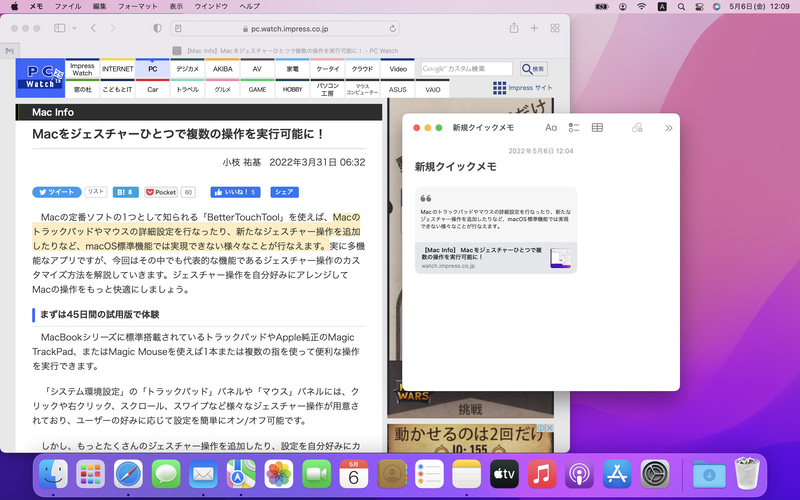Viewport: 800px width, 500px height.
Task: Open Finder from the Dock
Action: (x=53, y=474)
